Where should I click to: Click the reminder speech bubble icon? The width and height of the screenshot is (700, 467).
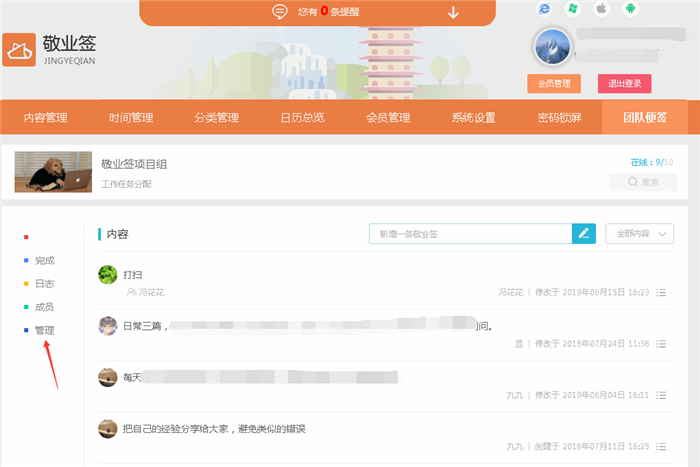[281, 12]
